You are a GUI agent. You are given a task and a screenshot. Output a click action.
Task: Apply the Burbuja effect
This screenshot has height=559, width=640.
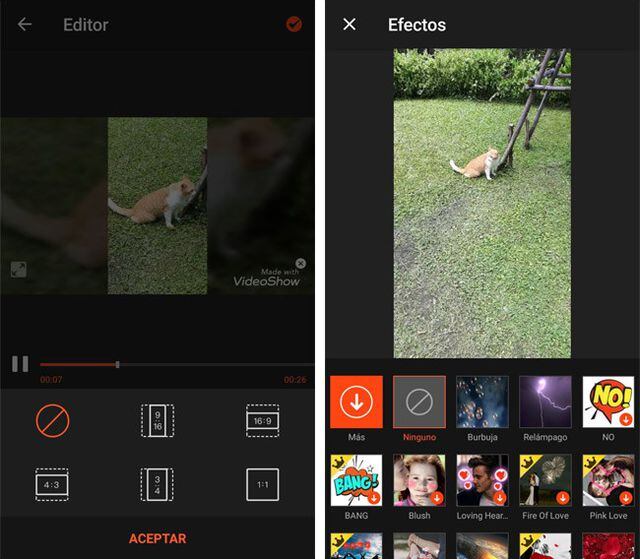(x=482, y=402)
